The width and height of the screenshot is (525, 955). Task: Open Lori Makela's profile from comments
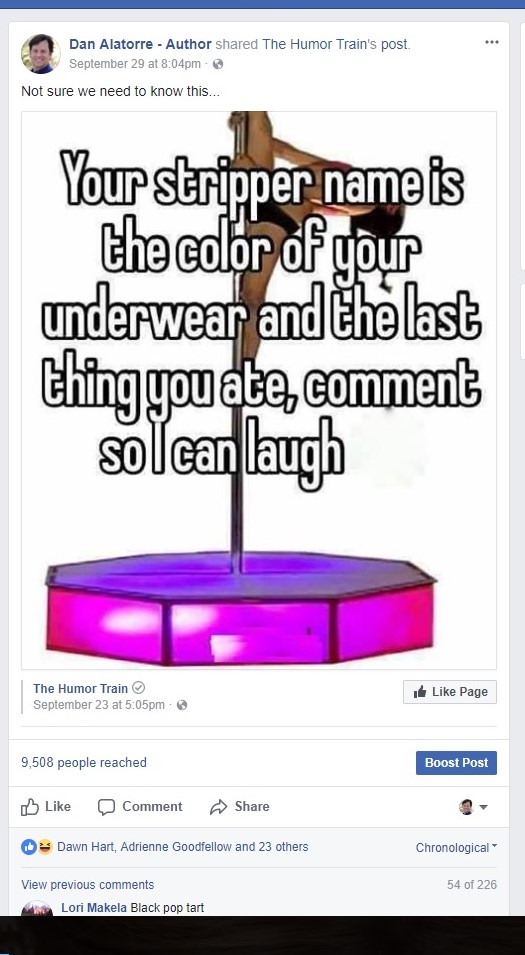pyautogui.click(x=94, y=907)
